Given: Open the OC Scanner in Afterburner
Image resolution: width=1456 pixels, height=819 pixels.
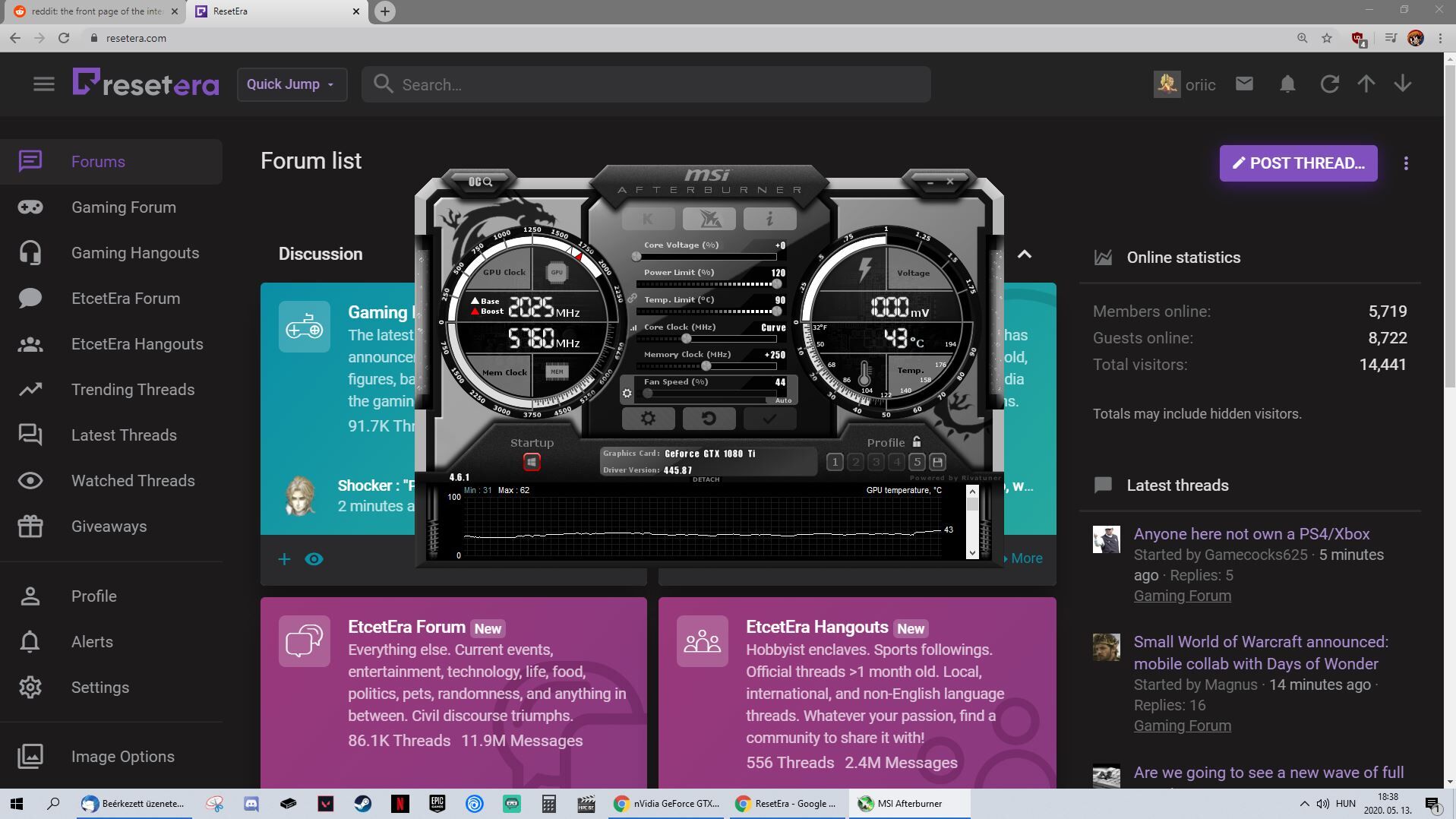Looking at the screenshot, I should click(480, 182).
